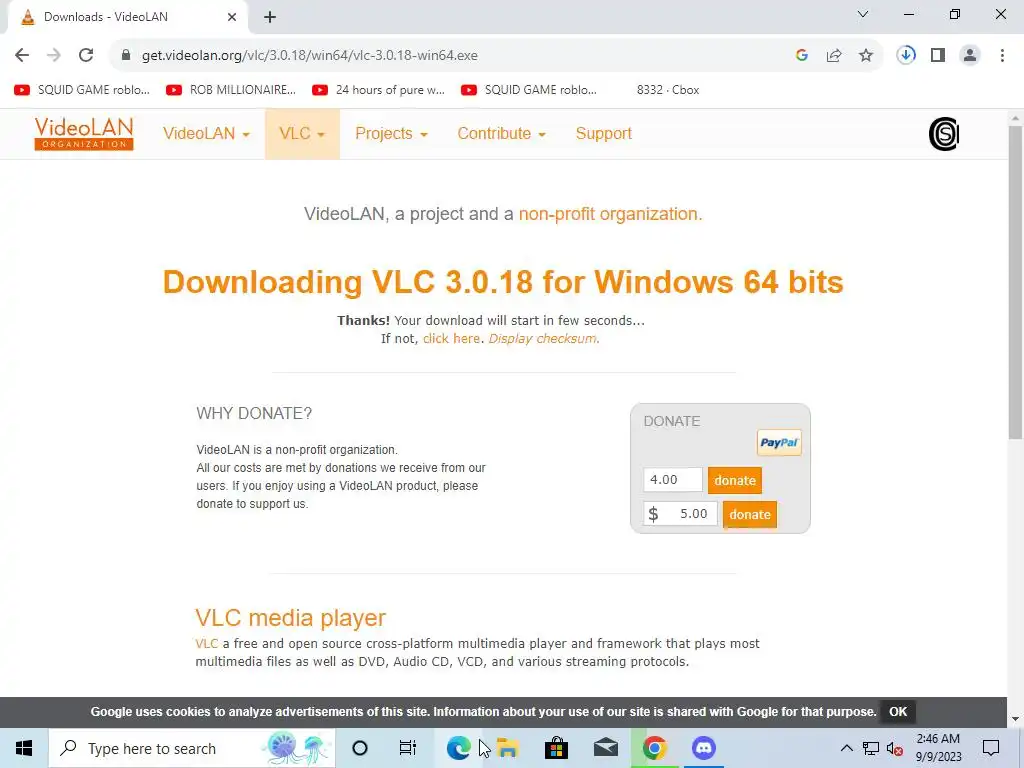1024x768 pixels.
Task: Click the VLC media player heading
Action: (291, 618)
